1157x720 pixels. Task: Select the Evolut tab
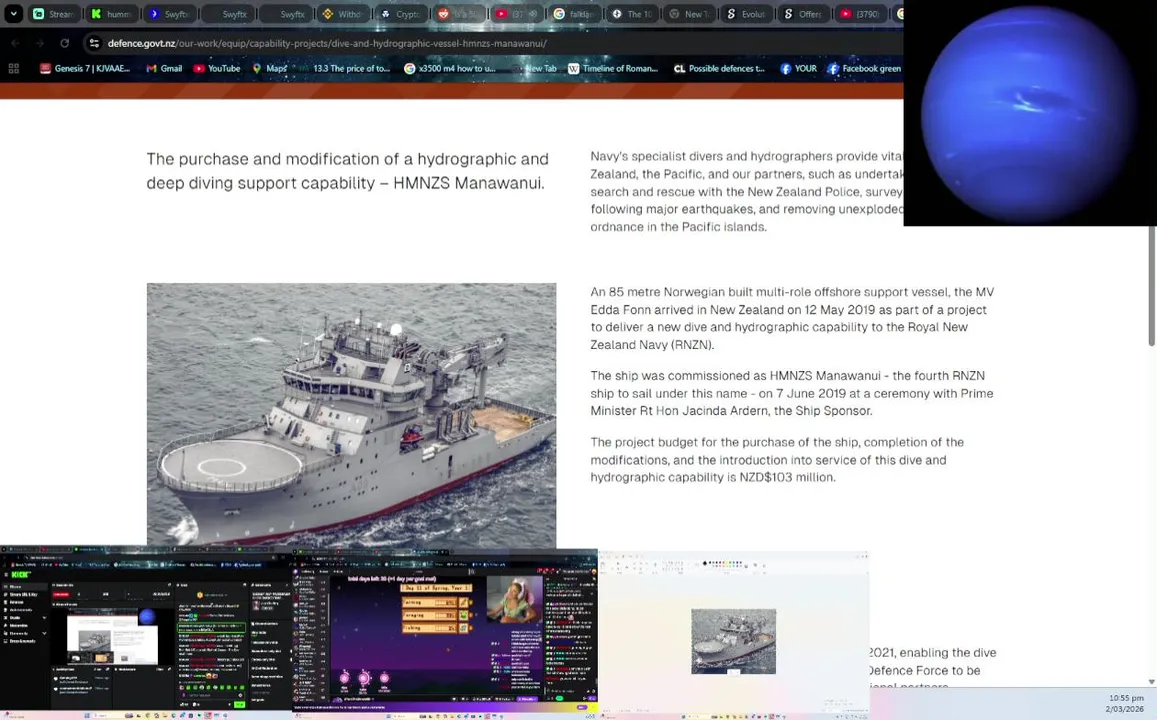(x=745, y=14)
